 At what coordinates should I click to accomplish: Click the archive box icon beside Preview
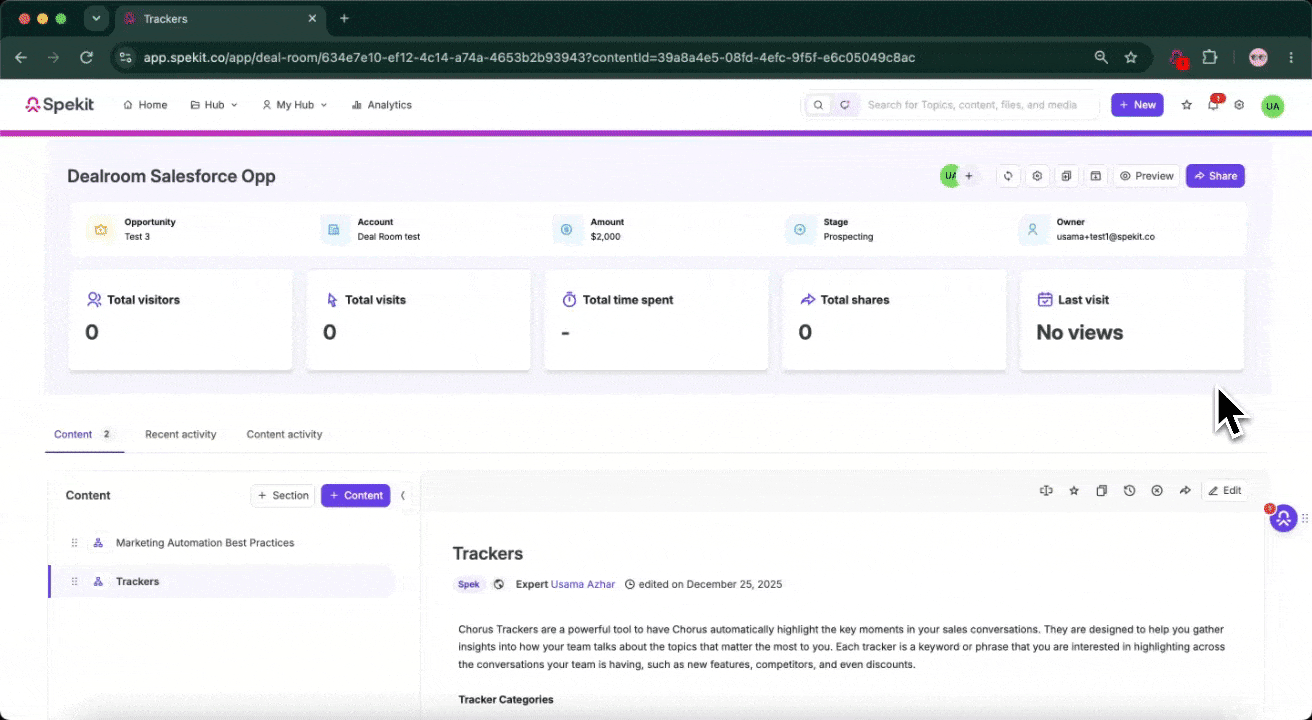(x=1096, y=176)
